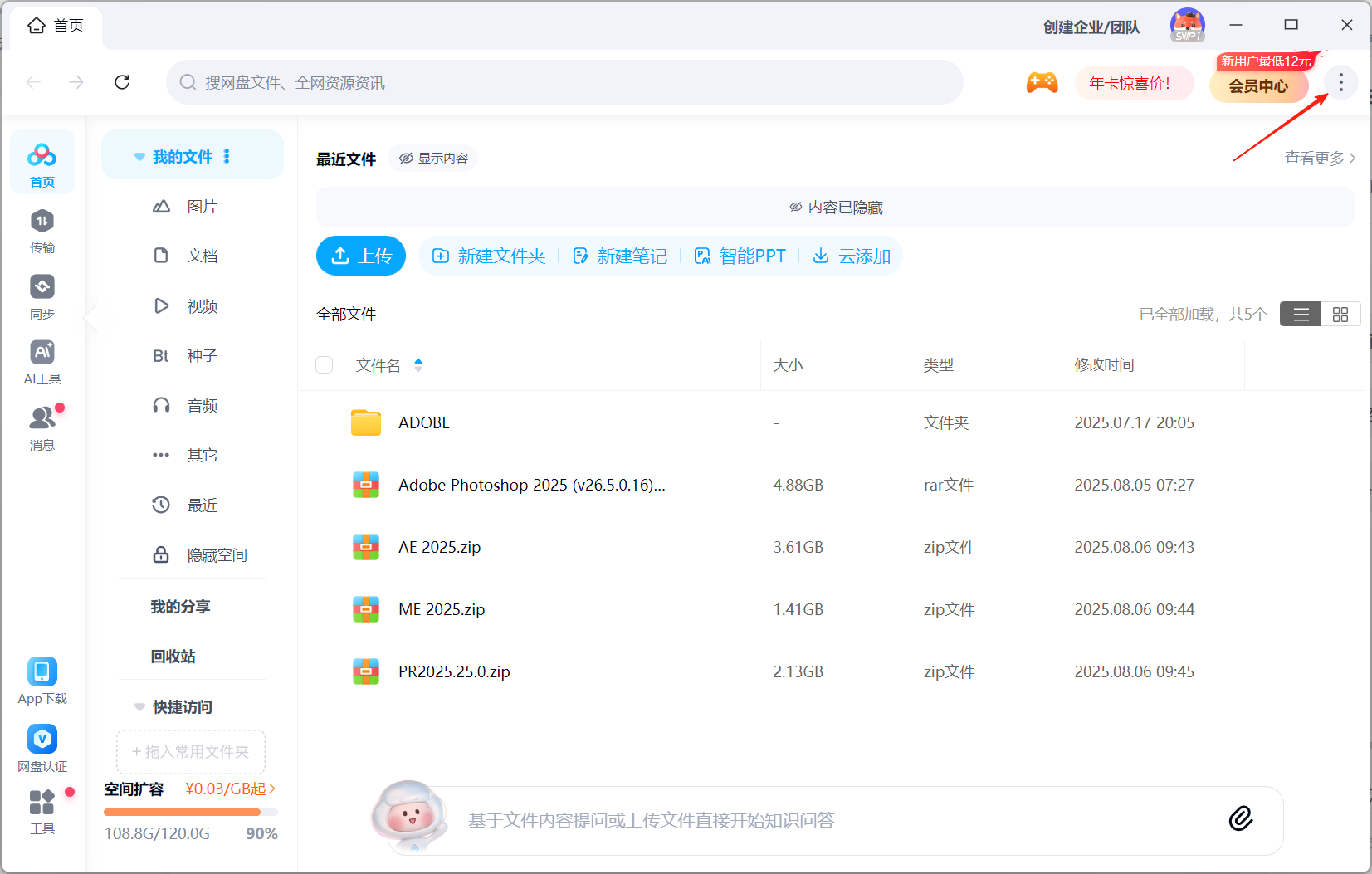Click the storage usage progress bar
This screenshot has width=1372, height=874.
[191, 812]
